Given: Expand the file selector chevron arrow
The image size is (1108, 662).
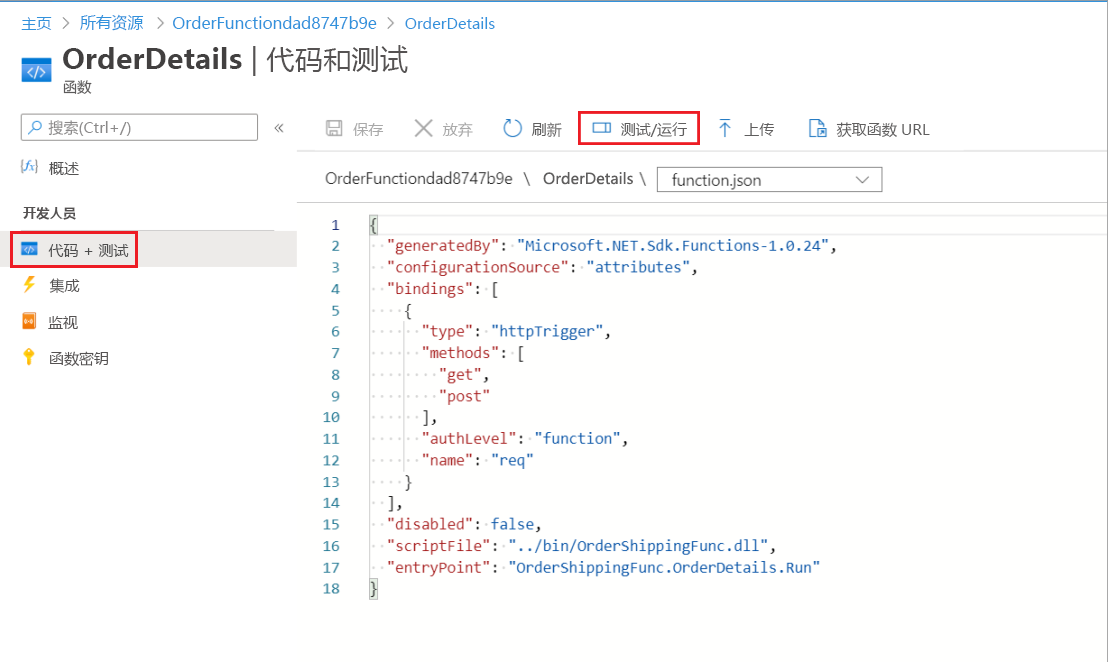Looking at the screenshot, I should [x=862, y=179].
